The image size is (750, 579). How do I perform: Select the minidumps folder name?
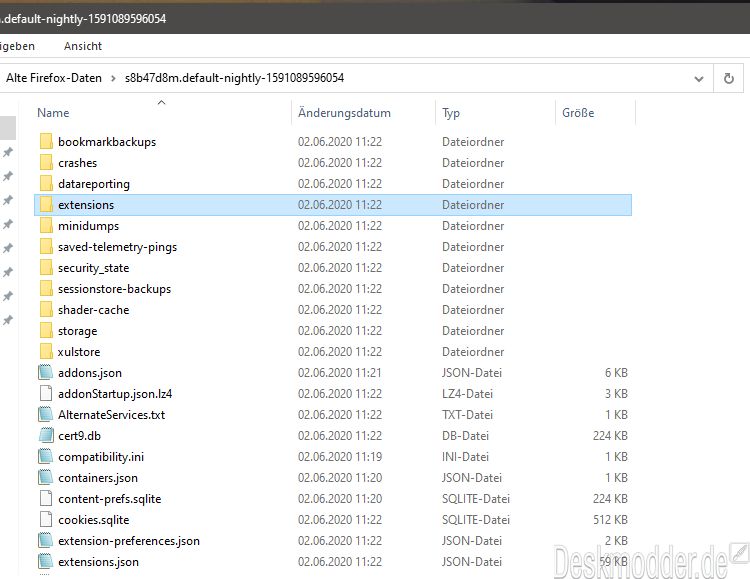coord(88,226)
